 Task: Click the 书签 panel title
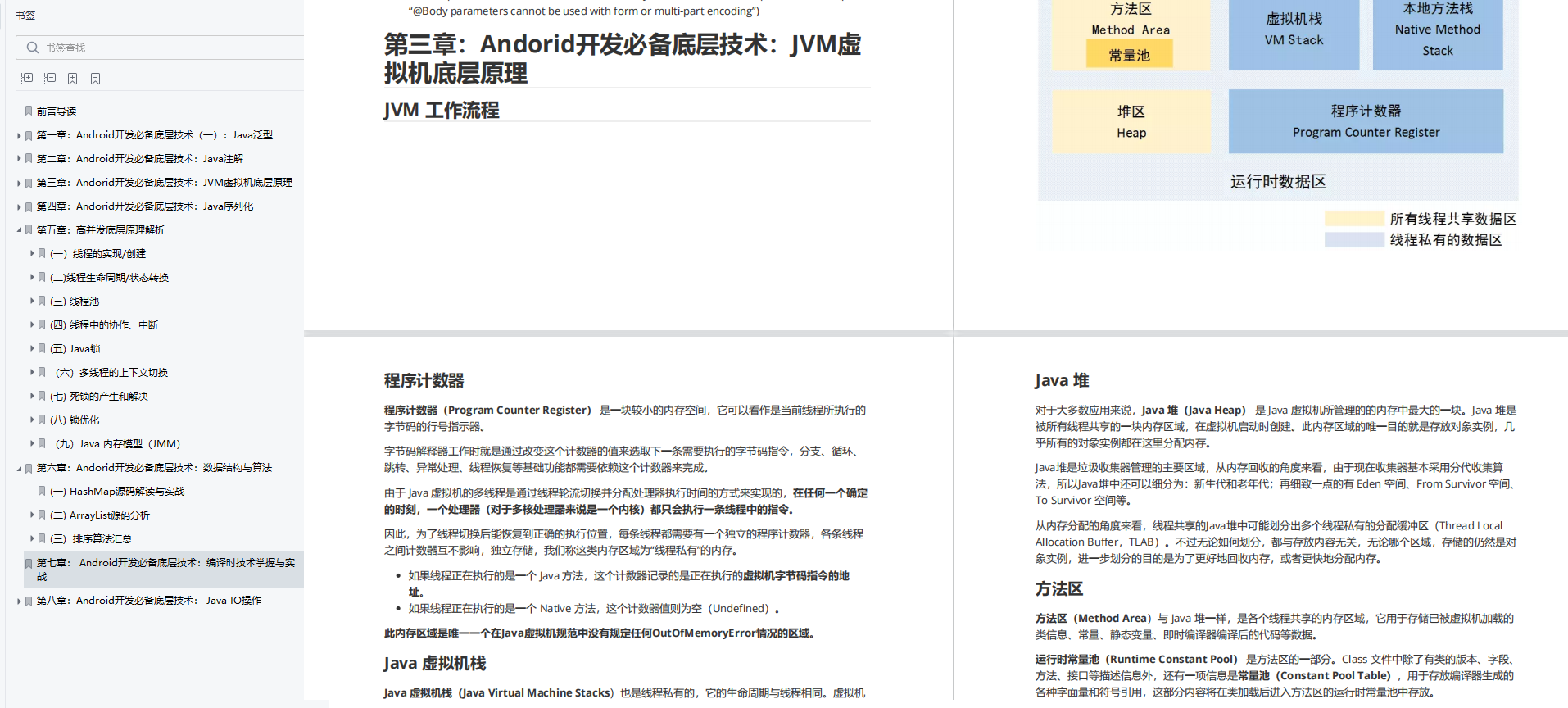click(x=25, y=15)
